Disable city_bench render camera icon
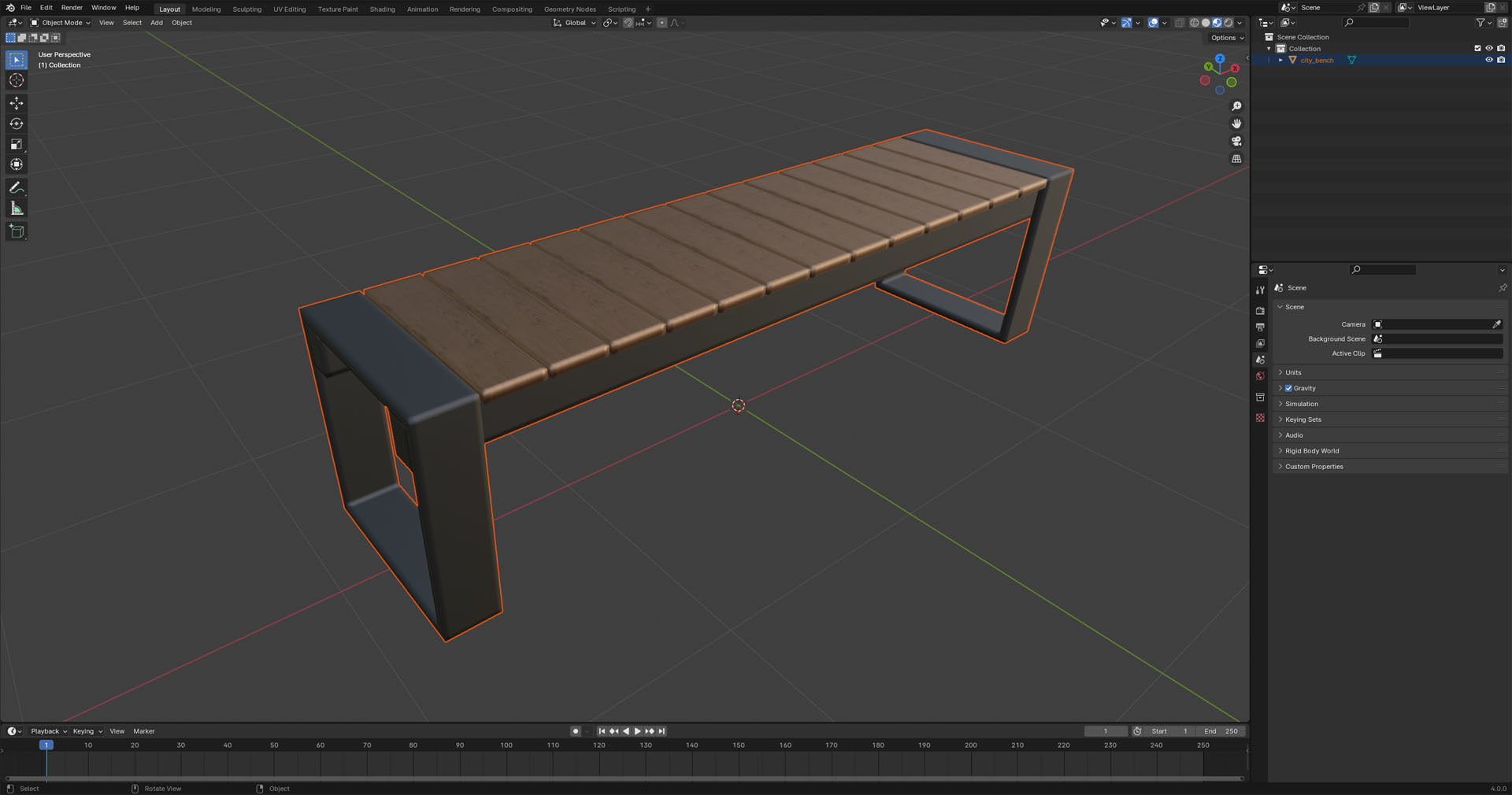The image size is (1512, 795). tap(1501, 60)
